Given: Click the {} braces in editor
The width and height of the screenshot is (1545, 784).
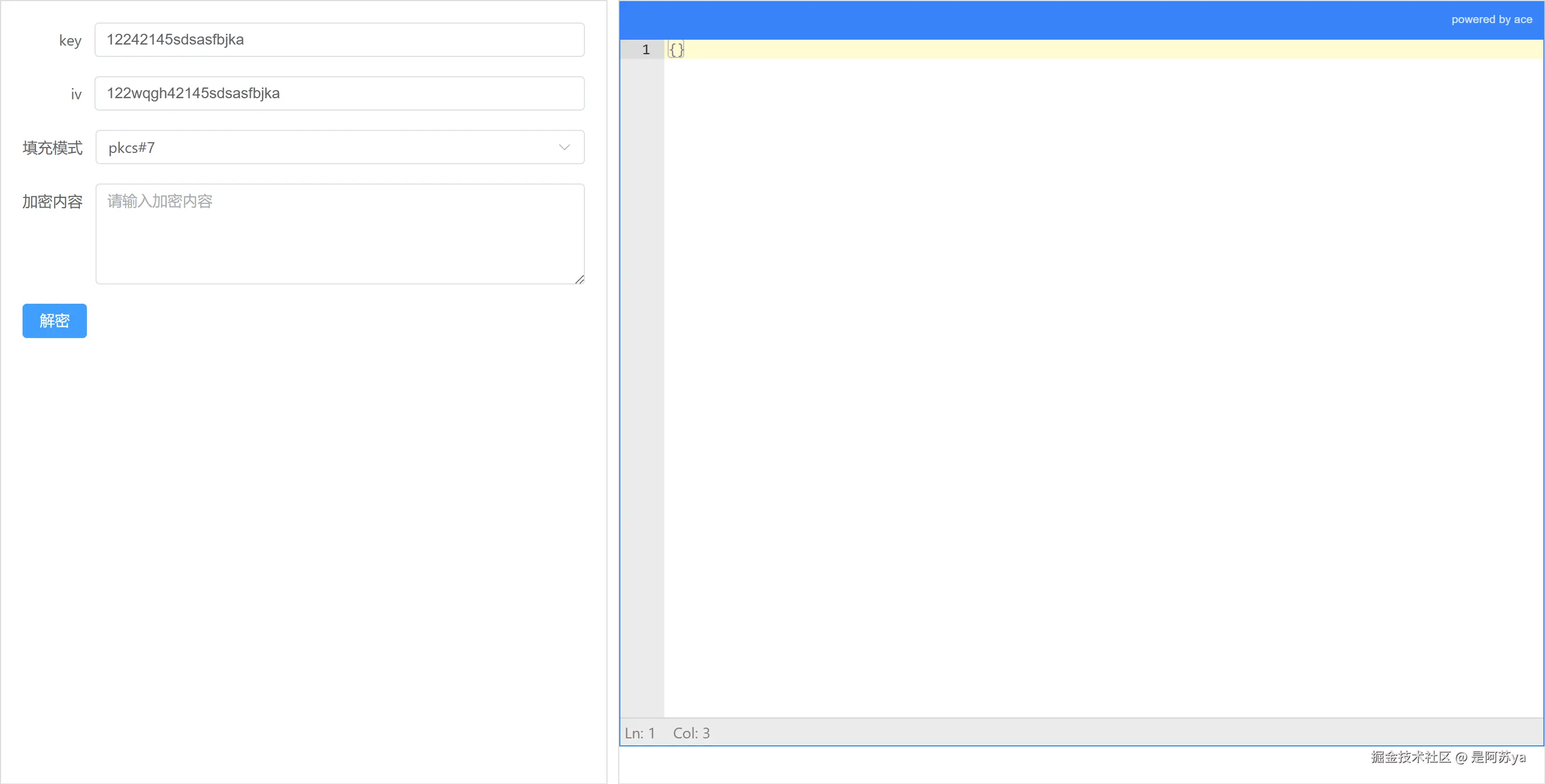Looking at the screenshot, I should click(x=676, y=50).
